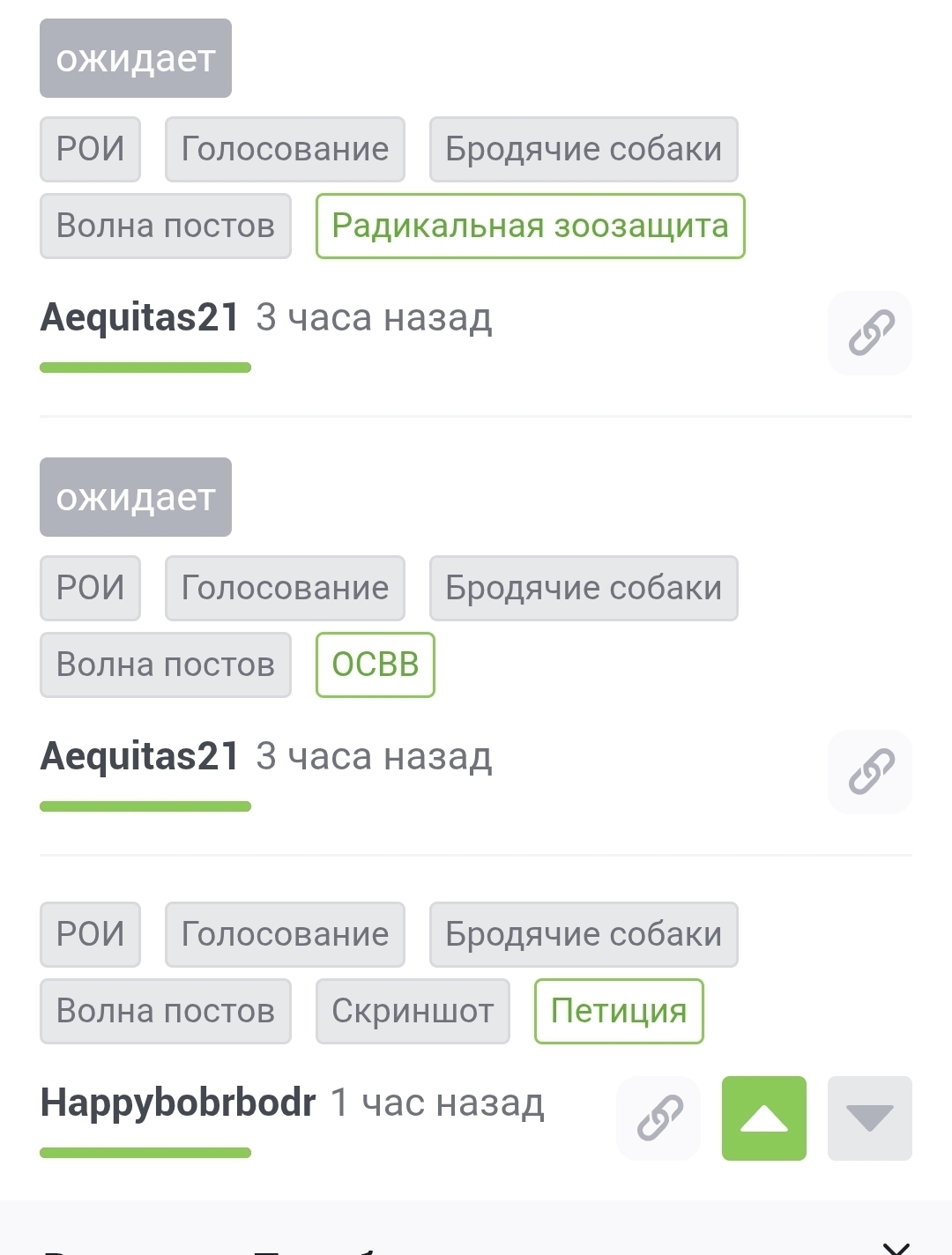
Task: Open the green 'Петиция' tag
Action: click(x=618, y=1012)
